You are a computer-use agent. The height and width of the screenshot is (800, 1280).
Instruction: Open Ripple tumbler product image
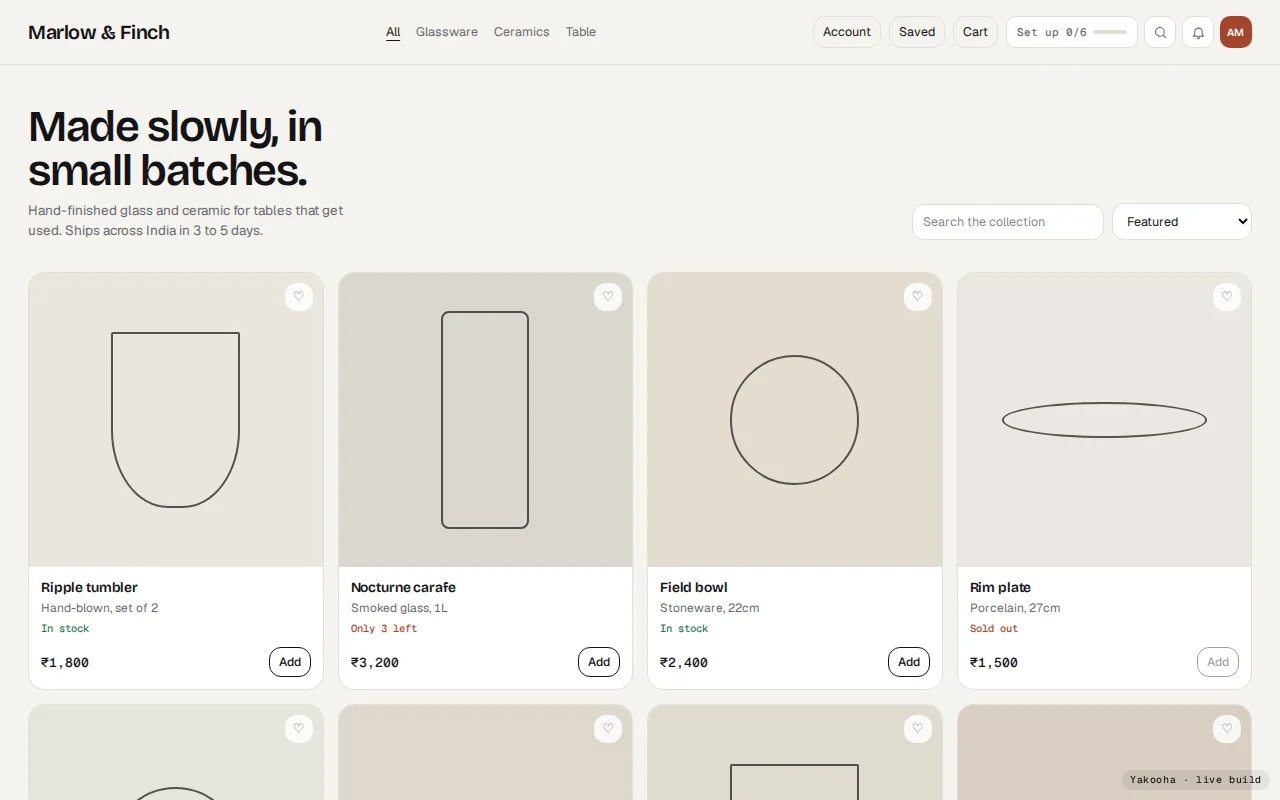pos(176,420)
